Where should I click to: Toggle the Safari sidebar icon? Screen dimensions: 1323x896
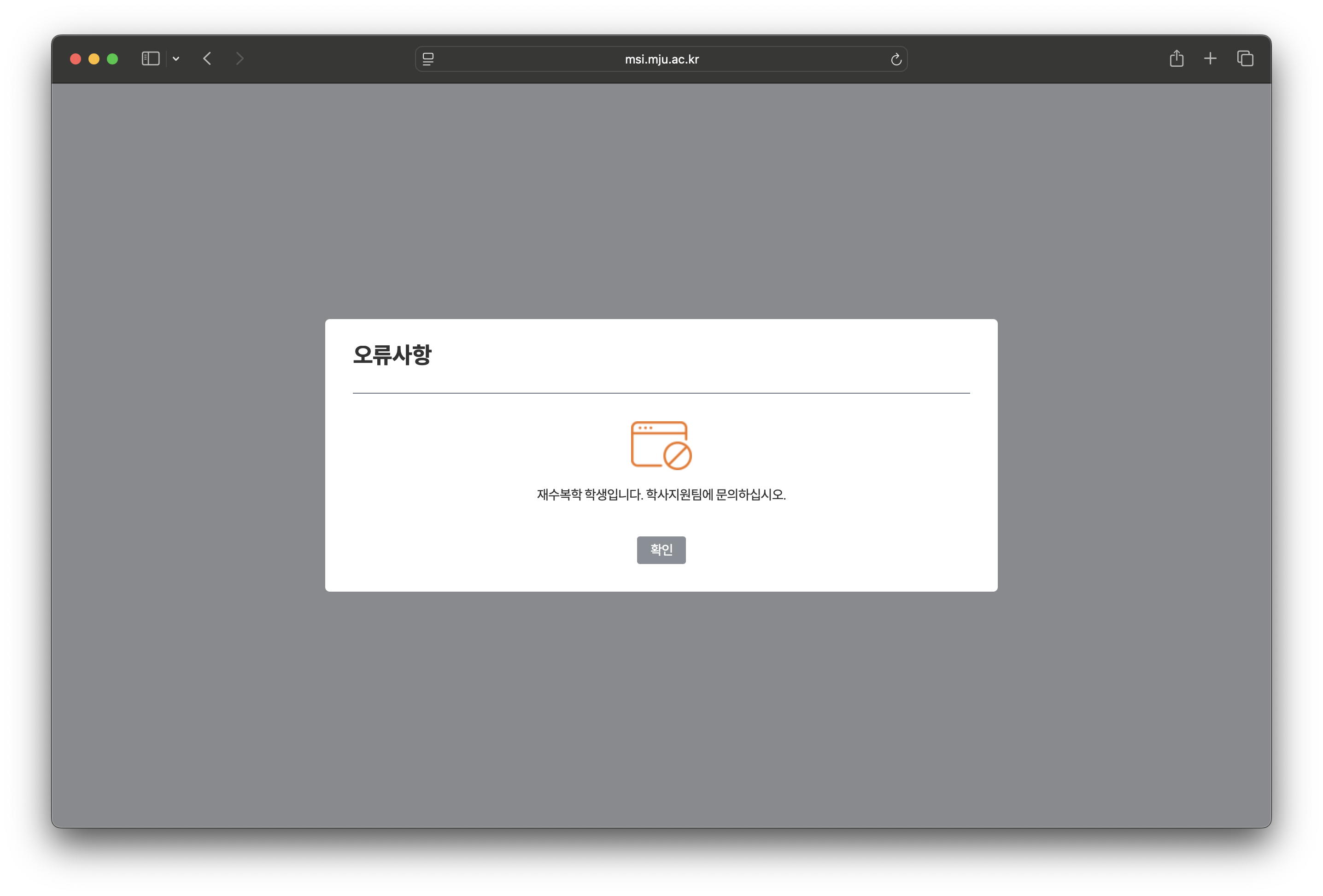(150, 58)
